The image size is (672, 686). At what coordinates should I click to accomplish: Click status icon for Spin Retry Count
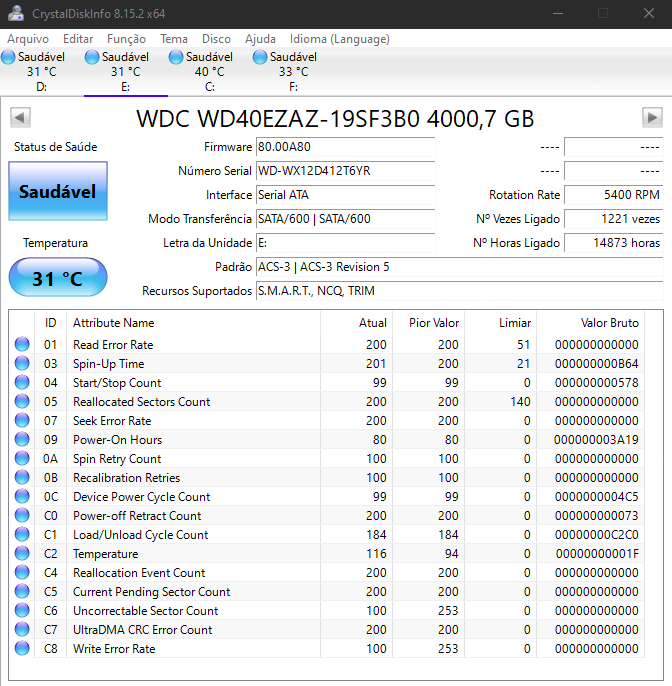(x=22, y=458)
